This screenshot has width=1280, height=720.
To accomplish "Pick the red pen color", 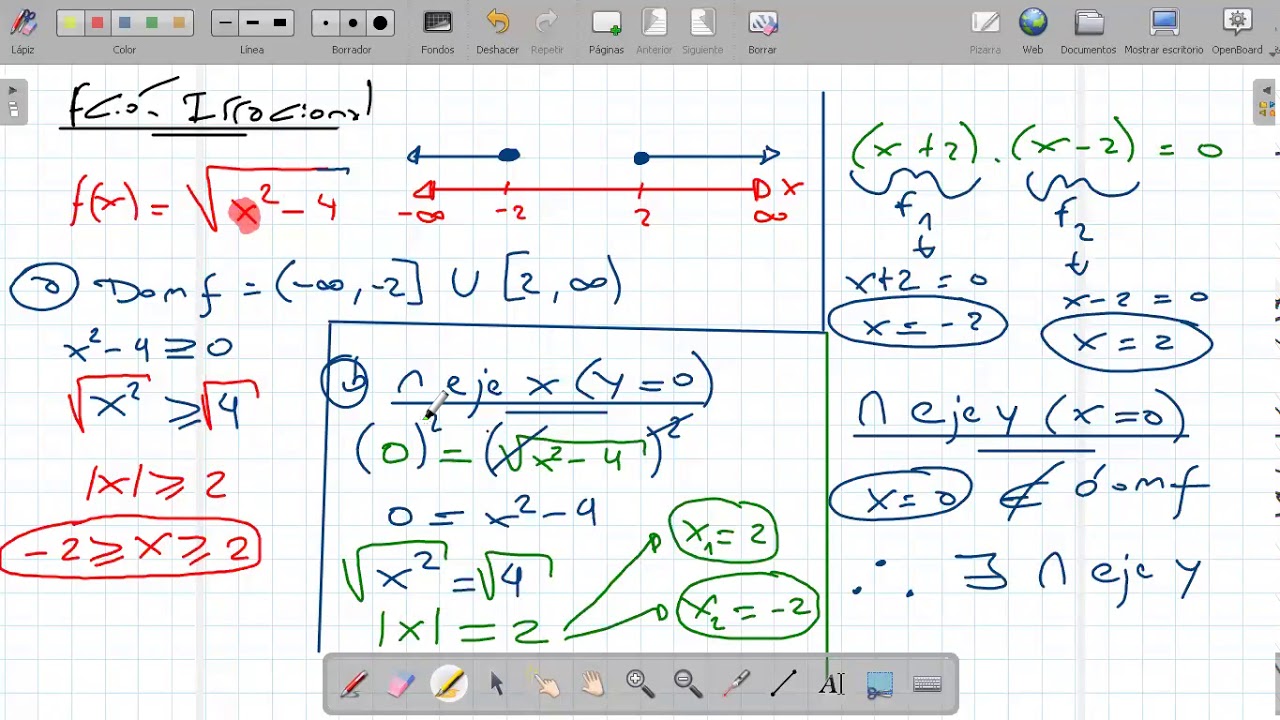I will 97,23.
